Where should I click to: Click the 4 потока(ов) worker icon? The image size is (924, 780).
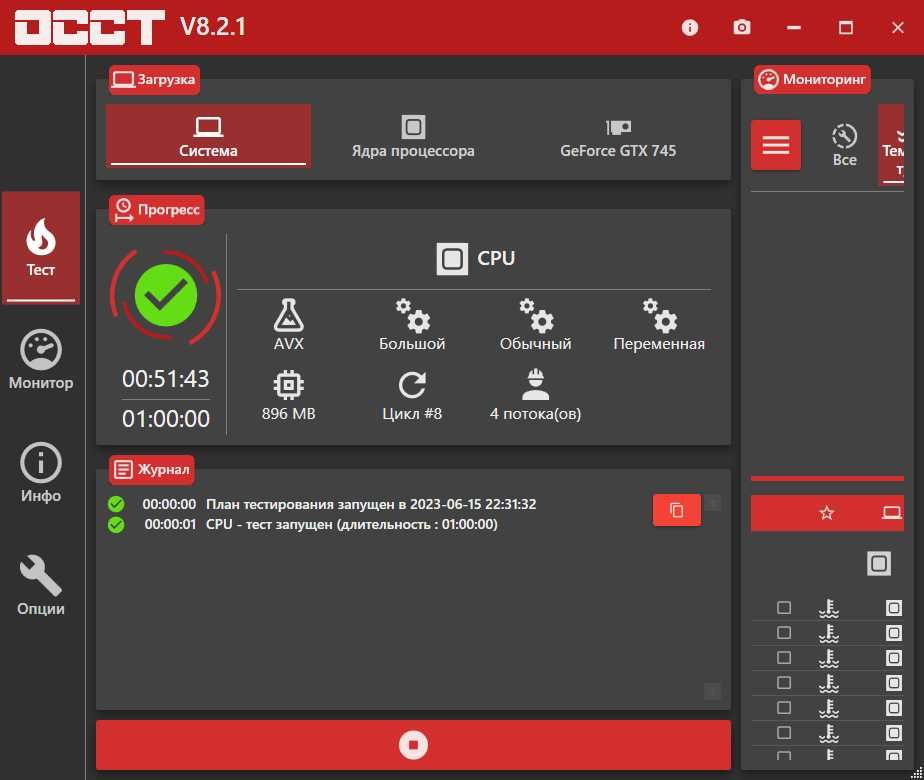tap(536, 385)
